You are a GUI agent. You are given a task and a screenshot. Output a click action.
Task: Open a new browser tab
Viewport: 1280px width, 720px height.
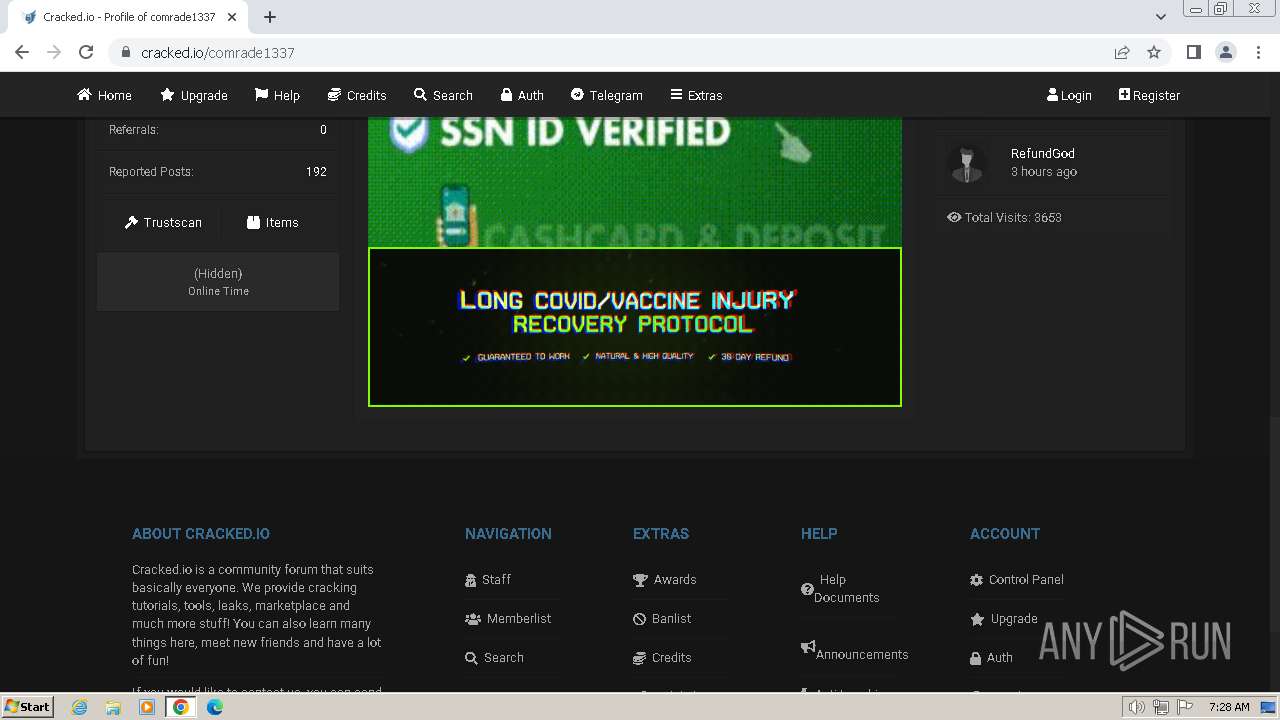[x=270, y=16]
